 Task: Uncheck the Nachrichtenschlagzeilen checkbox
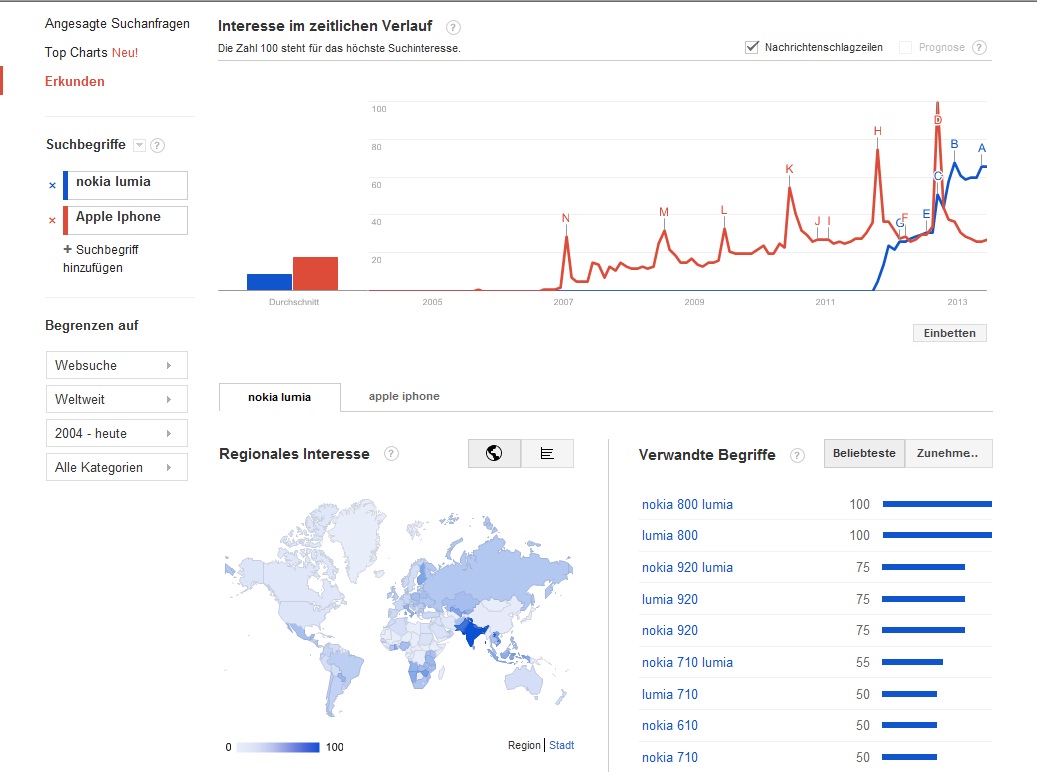click(752, 47)
